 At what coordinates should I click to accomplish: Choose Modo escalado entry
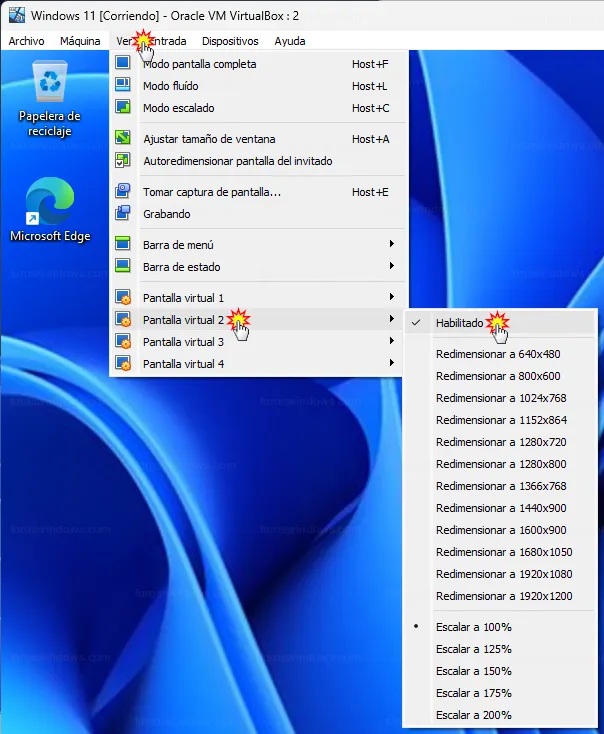(x=258, y=108)
